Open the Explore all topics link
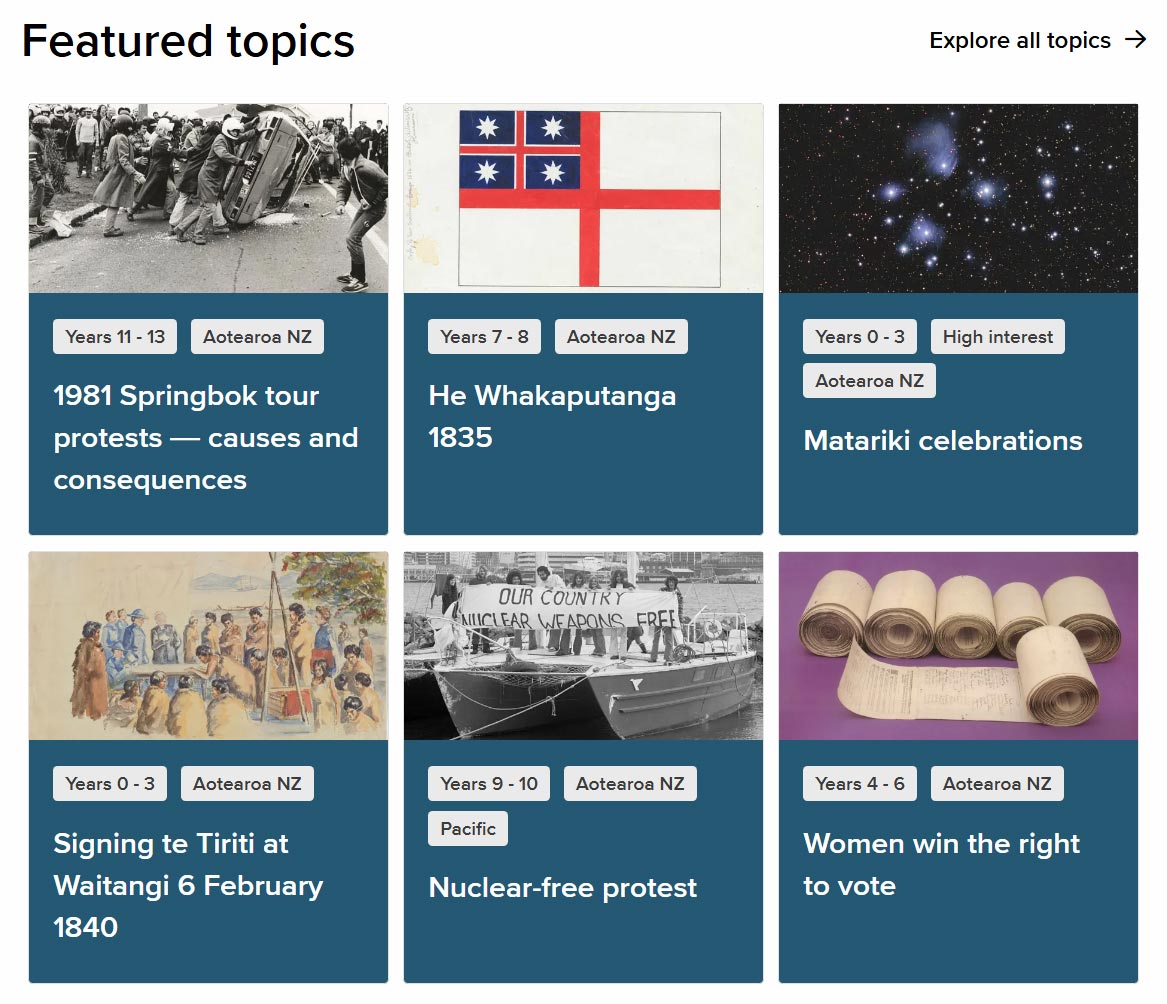This screenshot has width=1167, height=1004. coord(1020,41)
